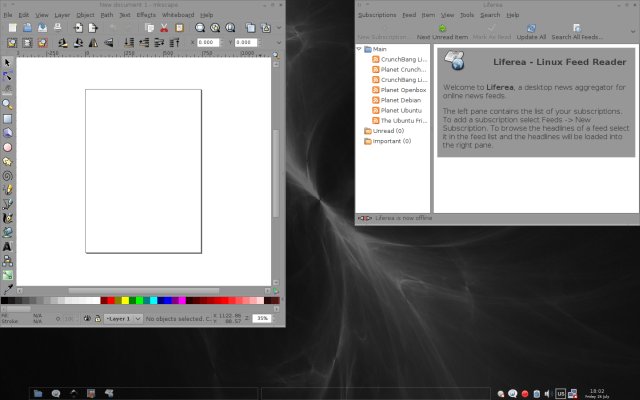Open the Layer 1 dropdown
This screenshot has height=400, width=640.
[124, 318]
